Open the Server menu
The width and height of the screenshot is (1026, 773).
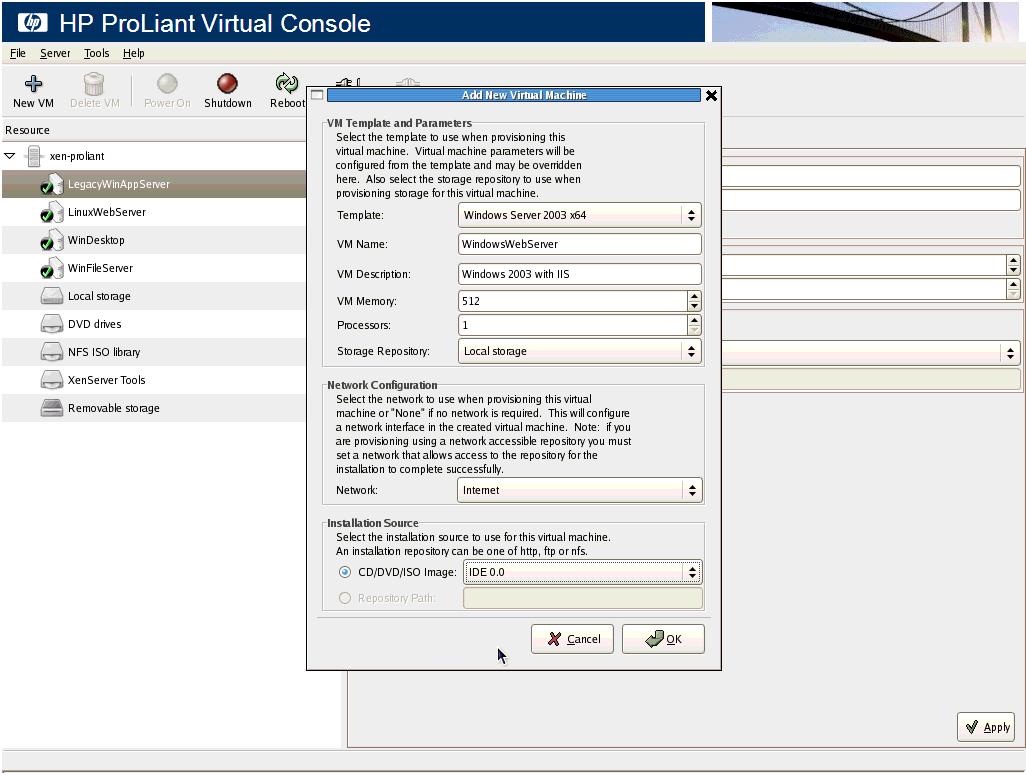55,53
